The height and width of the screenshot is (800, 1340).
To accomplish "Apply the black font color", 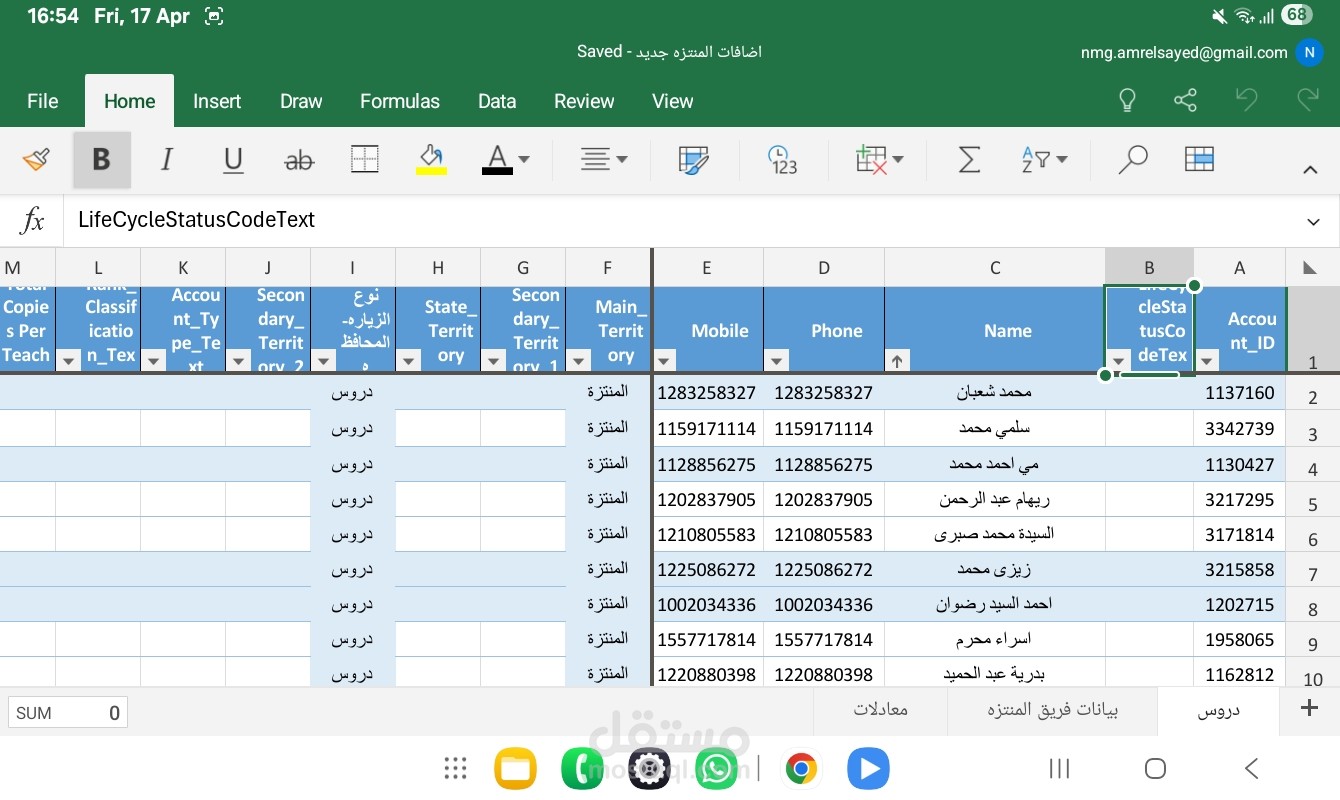I will tap(497, 159).
